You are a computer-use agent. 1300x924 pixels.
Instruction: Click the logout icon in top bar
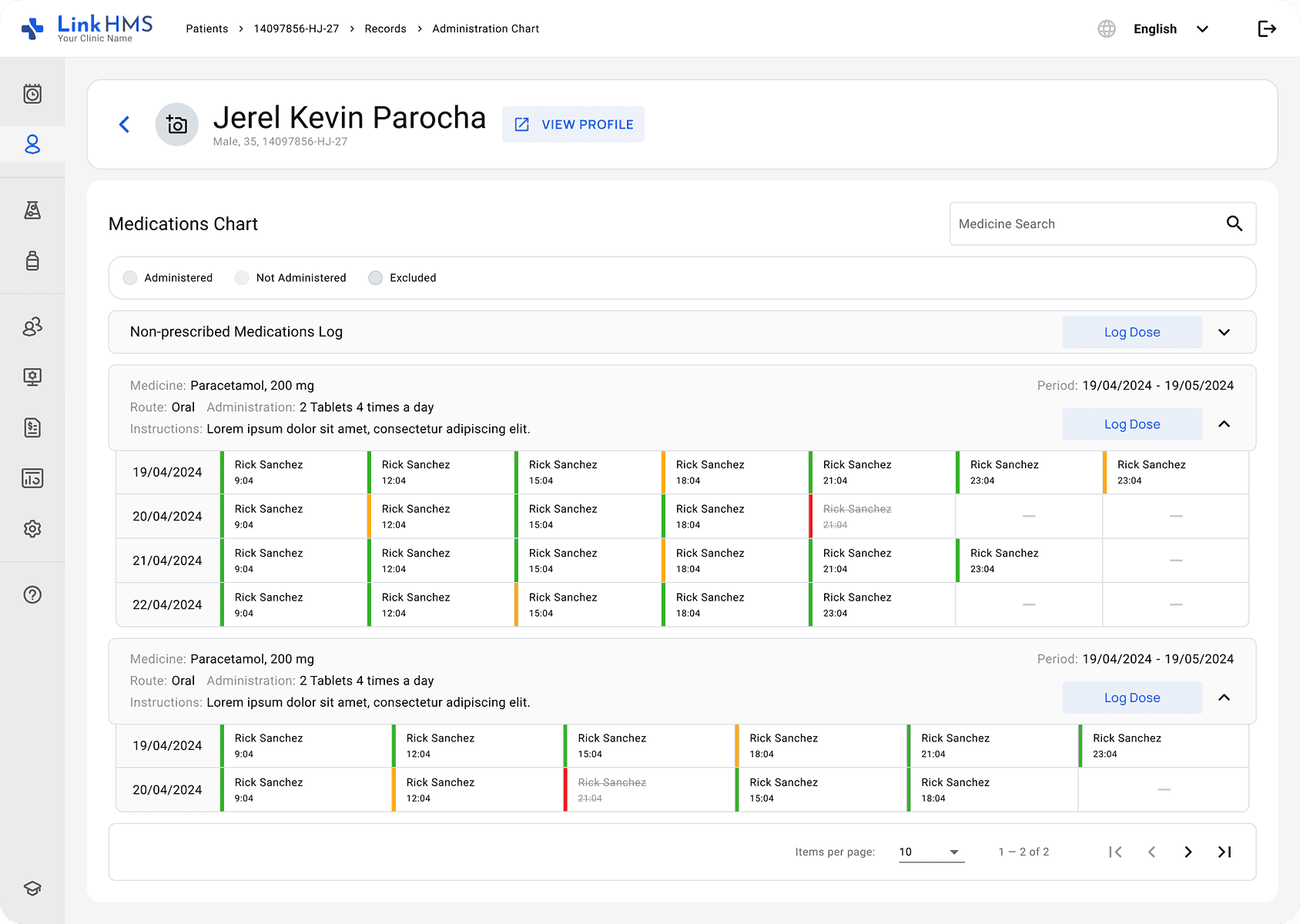(x=1267, y=29)
